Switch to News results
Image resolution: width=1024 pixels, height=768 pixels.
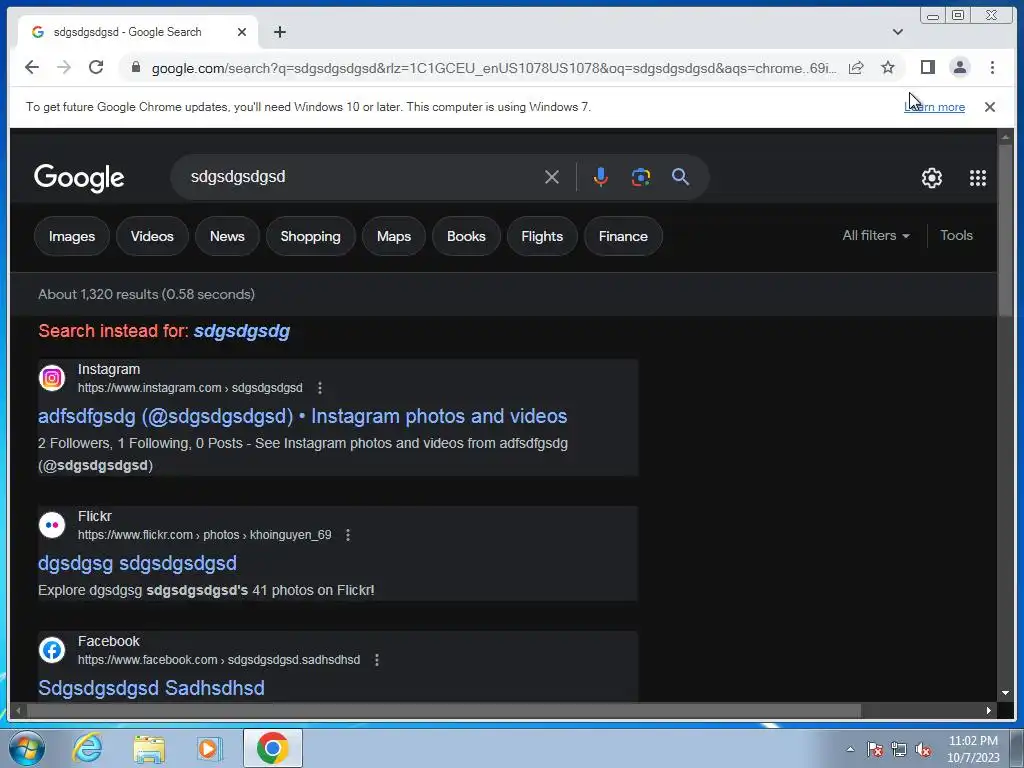(227, 236)
